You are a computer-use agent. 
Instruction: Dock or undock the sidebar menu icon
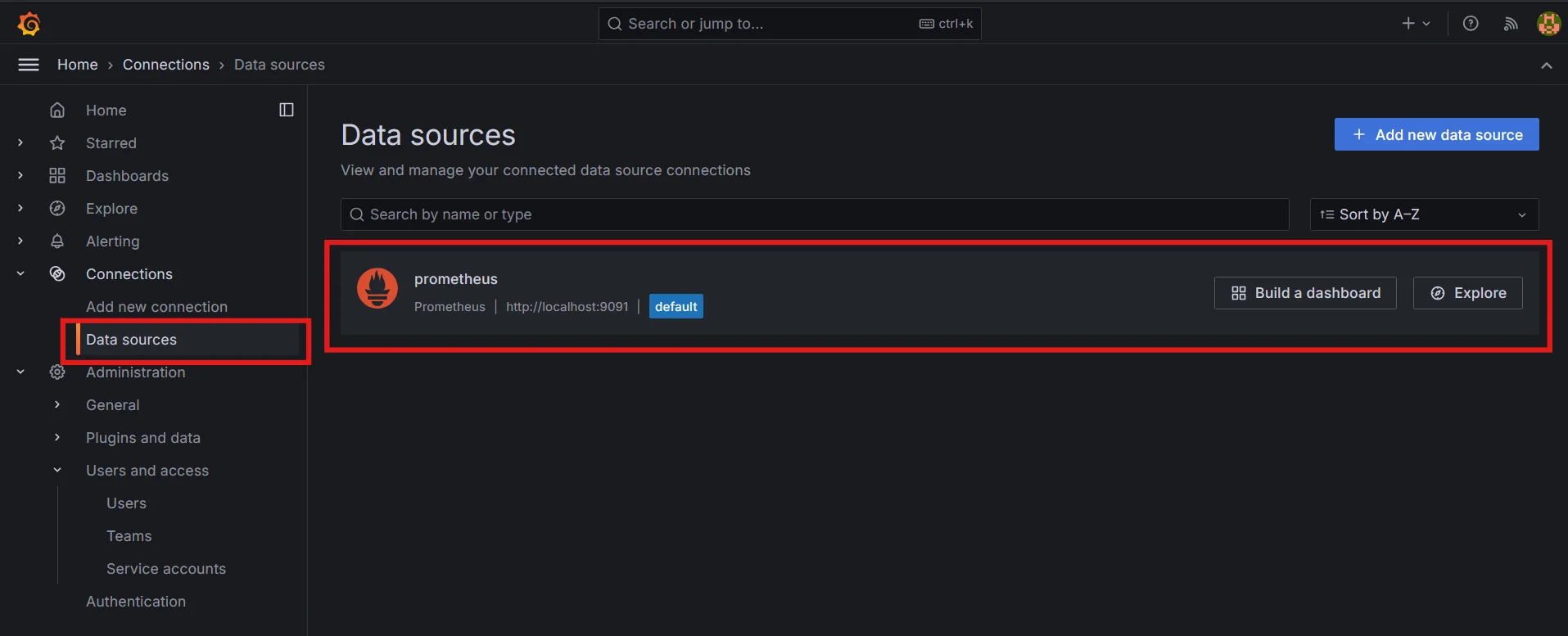(x=287, y=110)
